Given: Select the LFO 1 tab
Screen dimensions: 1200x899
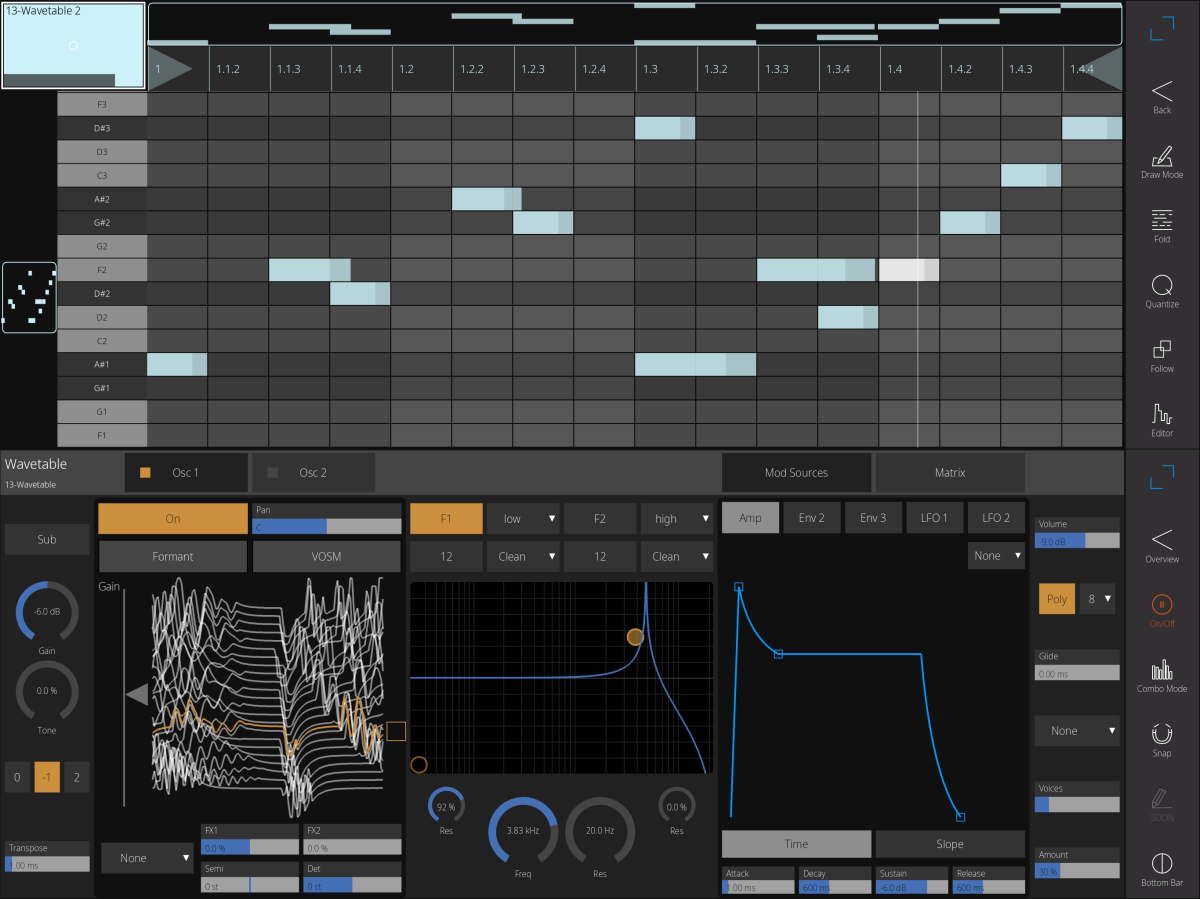Looking at the screenshot, I should [935, 517].
